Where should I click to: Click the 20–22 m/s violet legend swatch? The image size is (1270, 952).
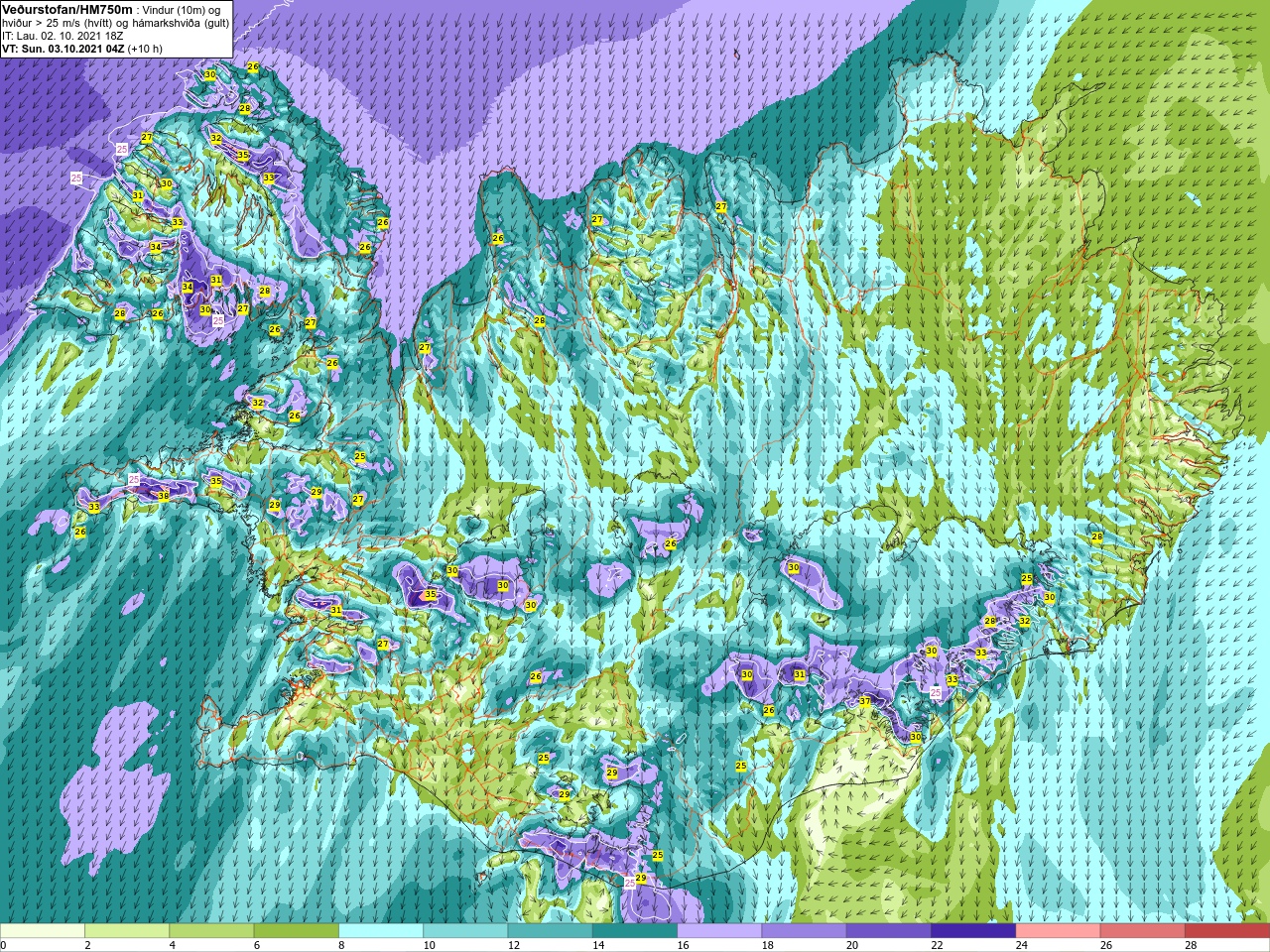pyautogui.click(x=888, y=931)
